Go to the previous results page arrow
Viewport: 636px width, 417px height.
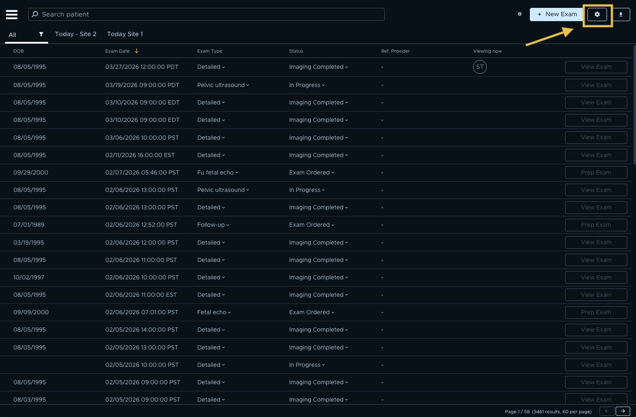click(607, 411)
